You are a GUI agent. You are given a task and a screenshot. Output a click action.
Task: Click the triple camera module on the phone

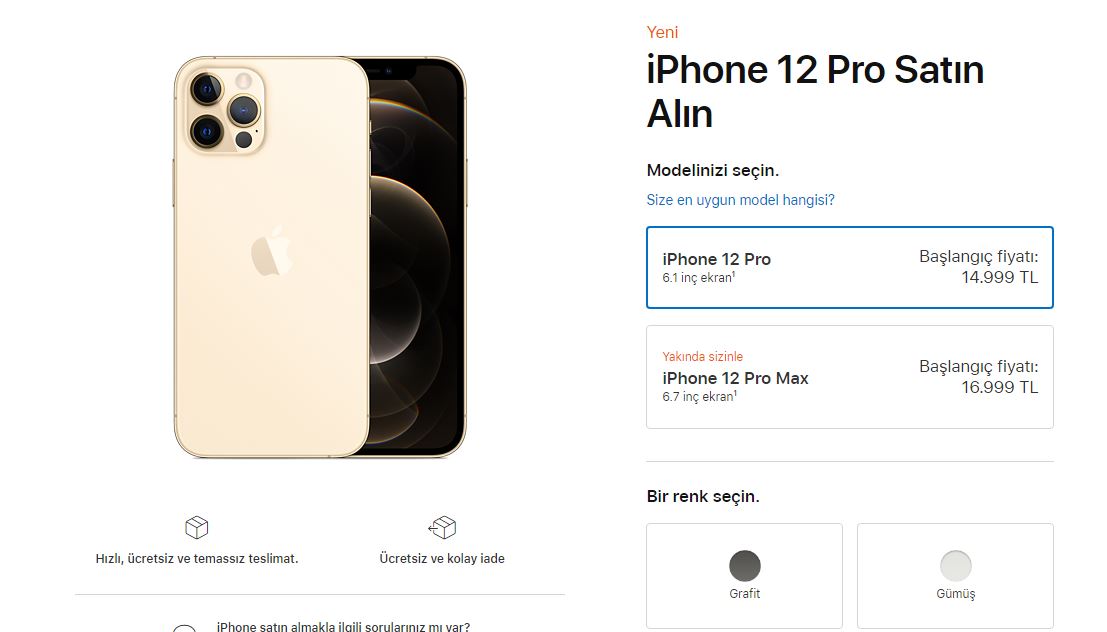point(225,111)
